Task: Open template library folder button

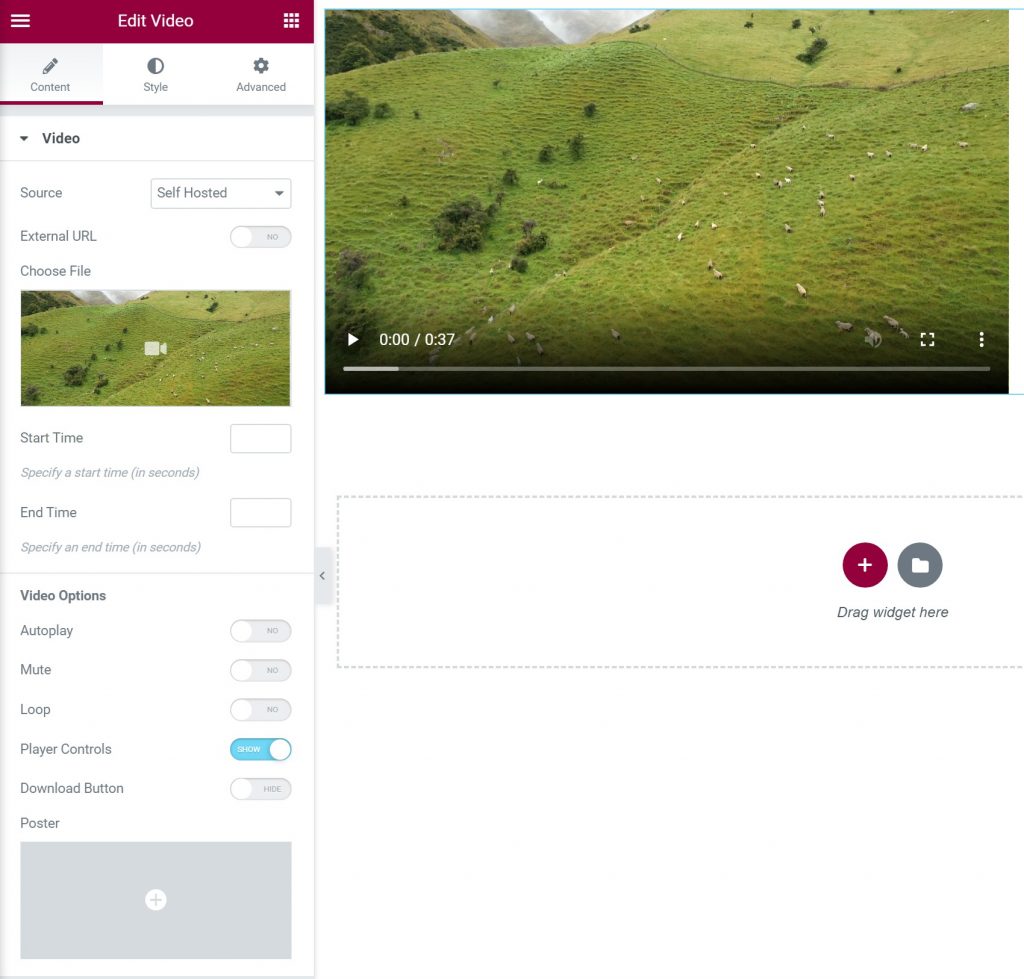Action: (920, 565)
